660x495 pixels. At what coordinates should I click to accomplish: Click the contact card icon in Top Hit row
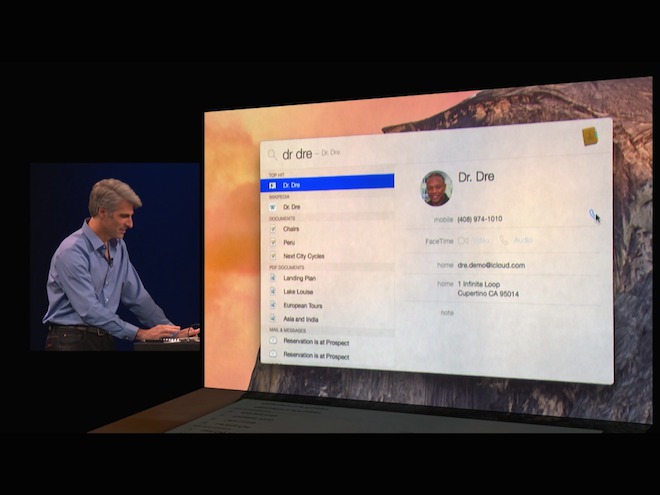(273, 185)
